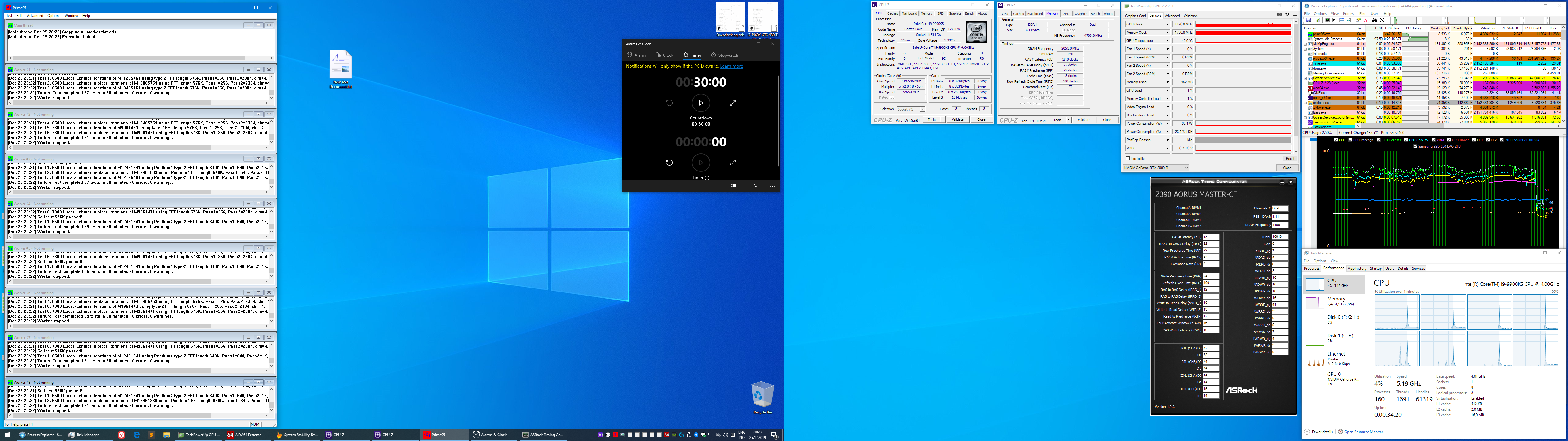Refresh the GPU-Z sensors

[x=1287, y=14]
